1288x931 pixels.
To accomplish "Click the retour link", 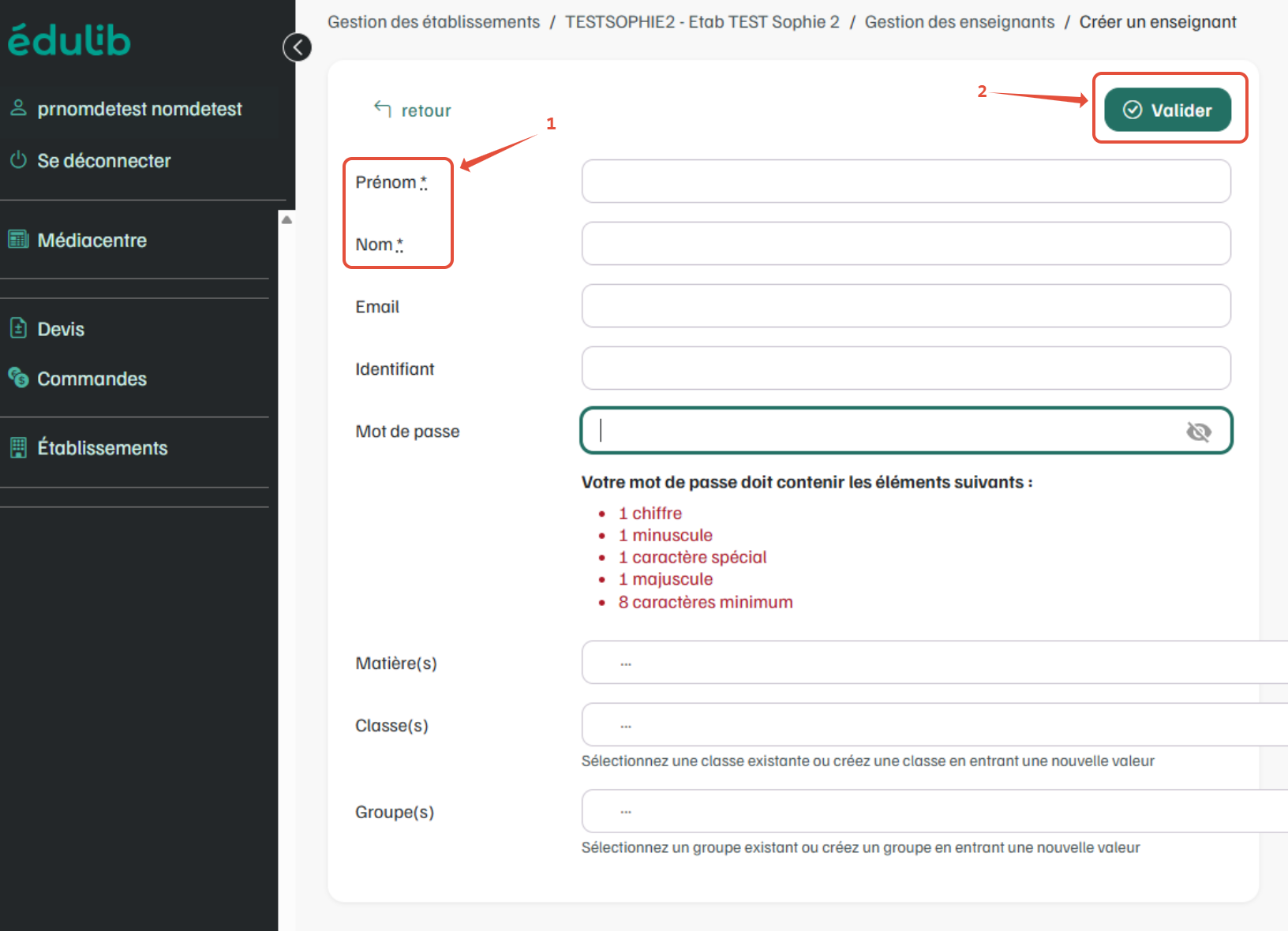I will click(x=413, y=110).
